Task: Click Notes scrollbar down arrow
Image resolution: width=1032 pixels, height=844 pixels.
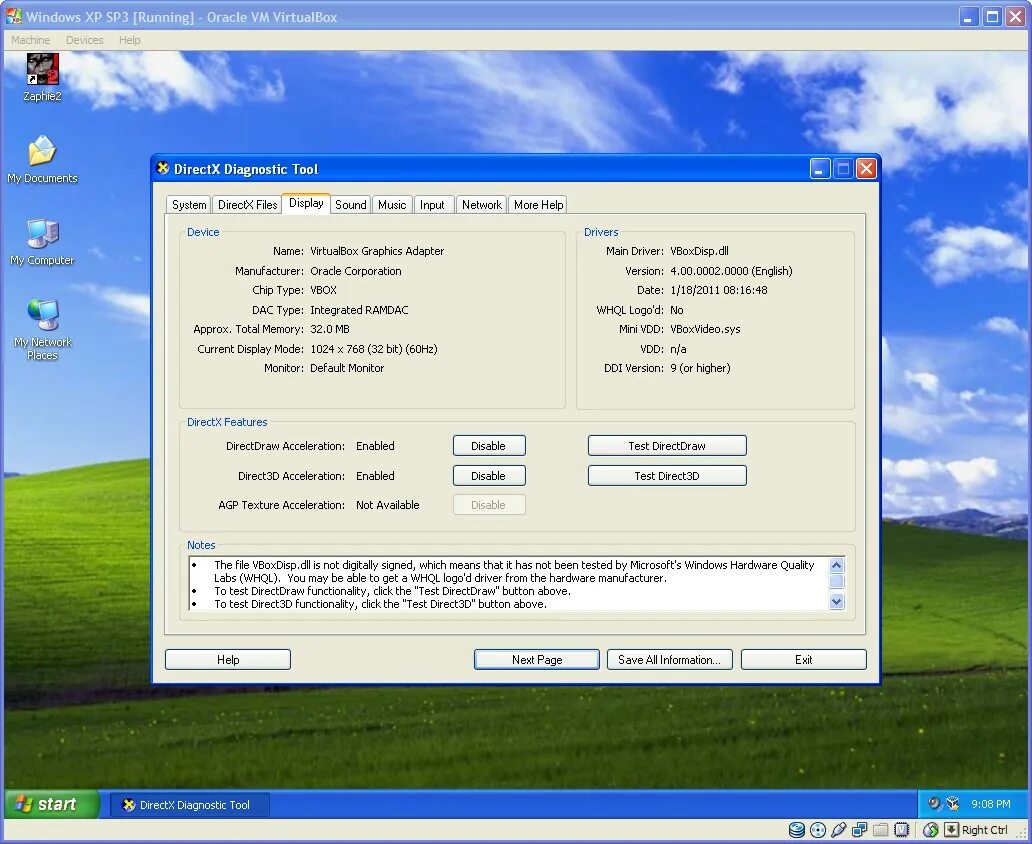Action: pyautogui.click(x=837, y=601)
